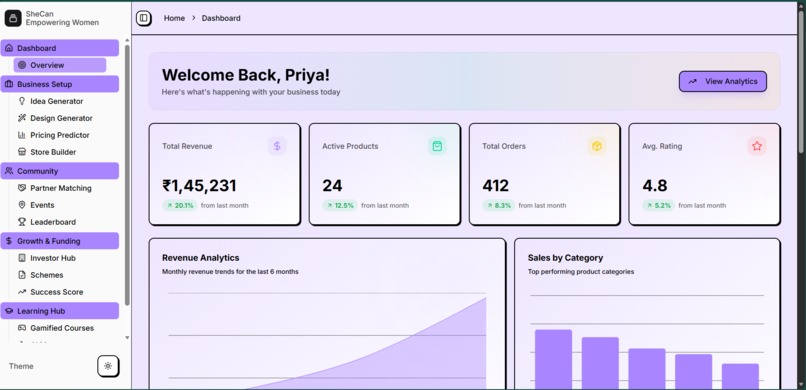The height and width of the screenshot is (390, 806).
Task: Open Partner Matching page
Action: (x=60, y=188)
